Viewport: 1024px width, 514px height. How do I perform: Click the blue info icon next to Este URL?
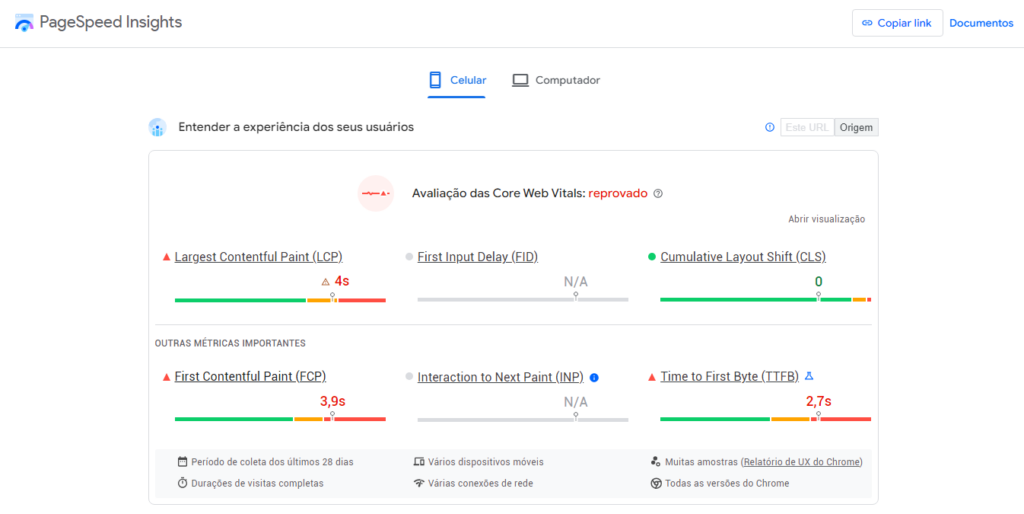tap(769, 127)
